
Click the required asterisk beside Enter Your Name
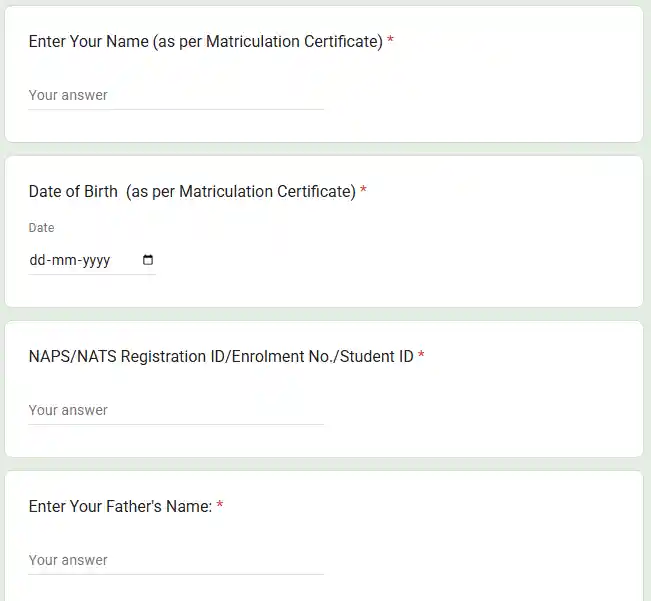[390, 42]
